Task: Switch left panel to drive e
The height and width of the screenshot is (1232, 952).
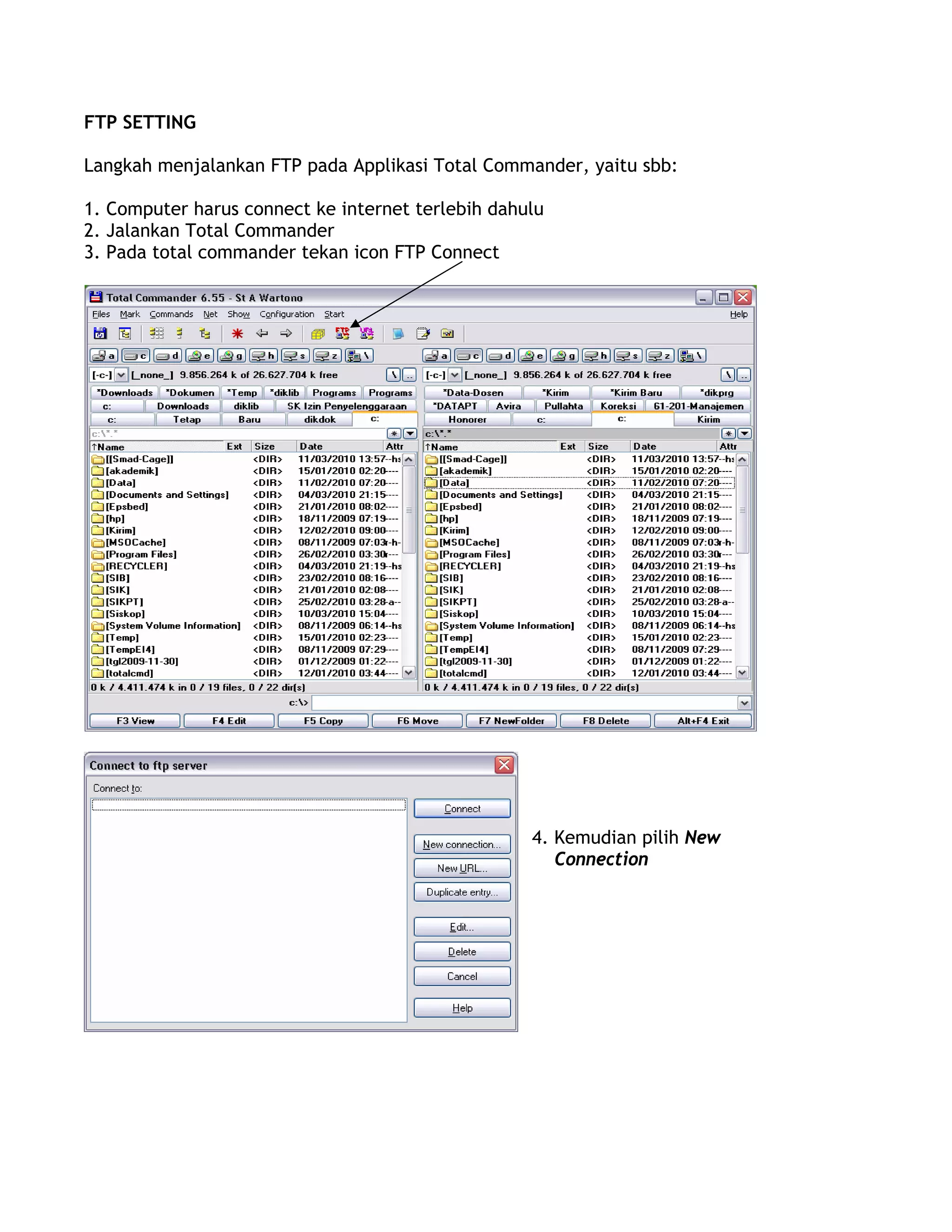Action: click(x=199, y=355)
